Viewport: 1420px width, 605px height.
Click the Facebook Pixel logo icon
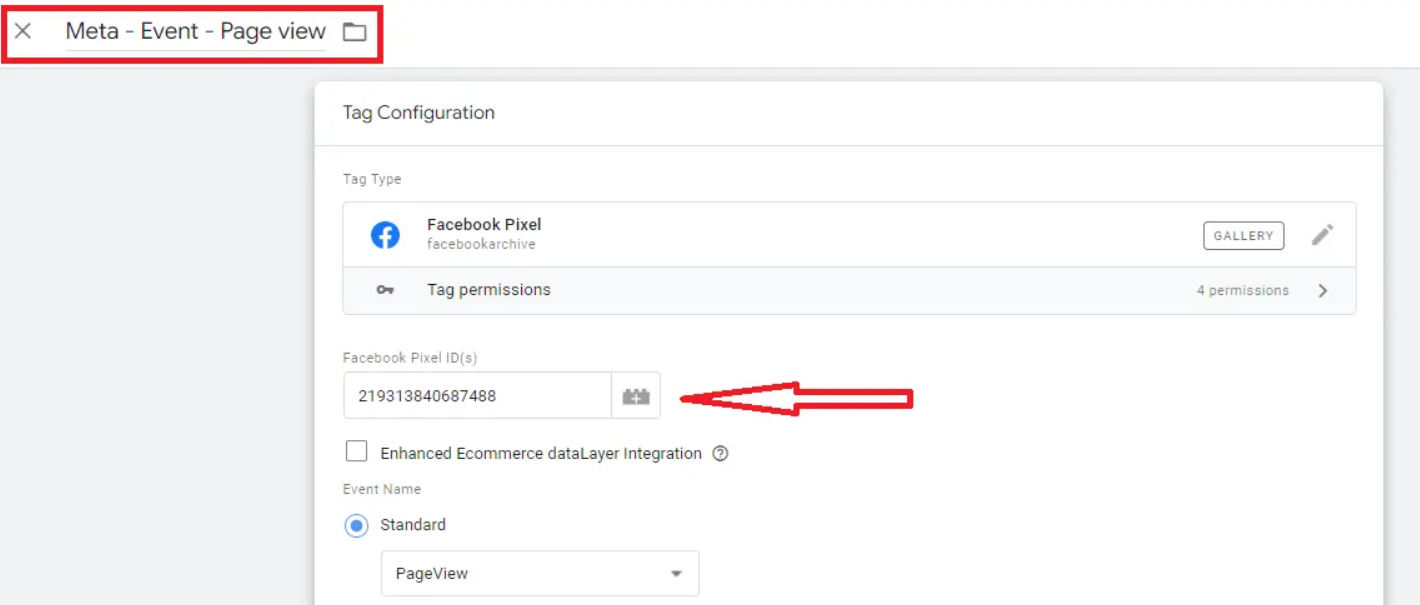click(x=385, y=234)
